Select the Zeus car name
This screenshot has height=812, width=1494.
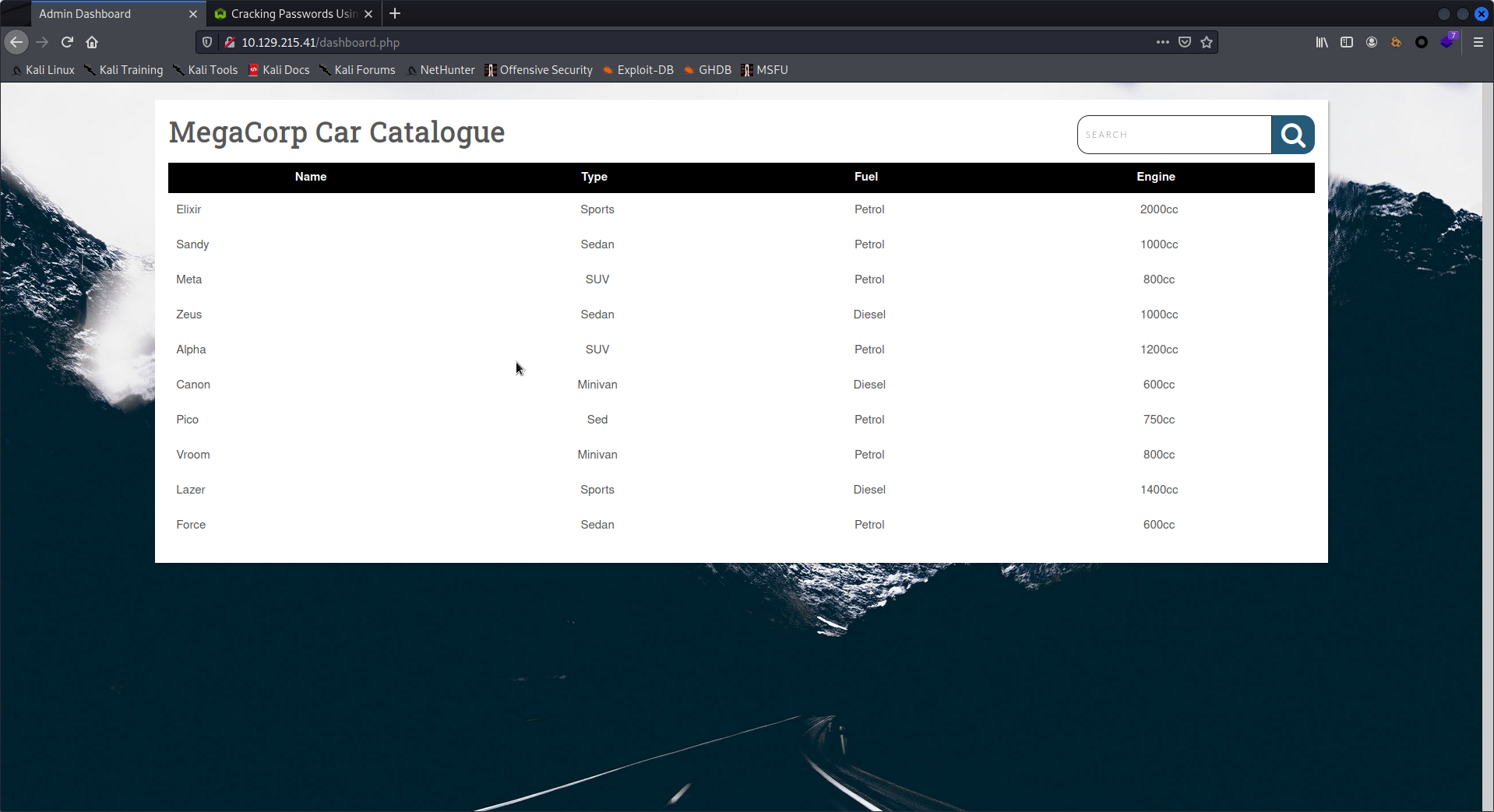tap(189, 315)
